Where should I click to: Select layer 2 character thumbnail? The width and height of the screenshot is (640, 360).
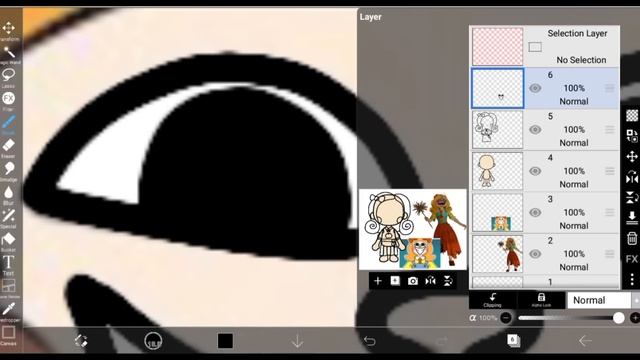click(498, 254)
